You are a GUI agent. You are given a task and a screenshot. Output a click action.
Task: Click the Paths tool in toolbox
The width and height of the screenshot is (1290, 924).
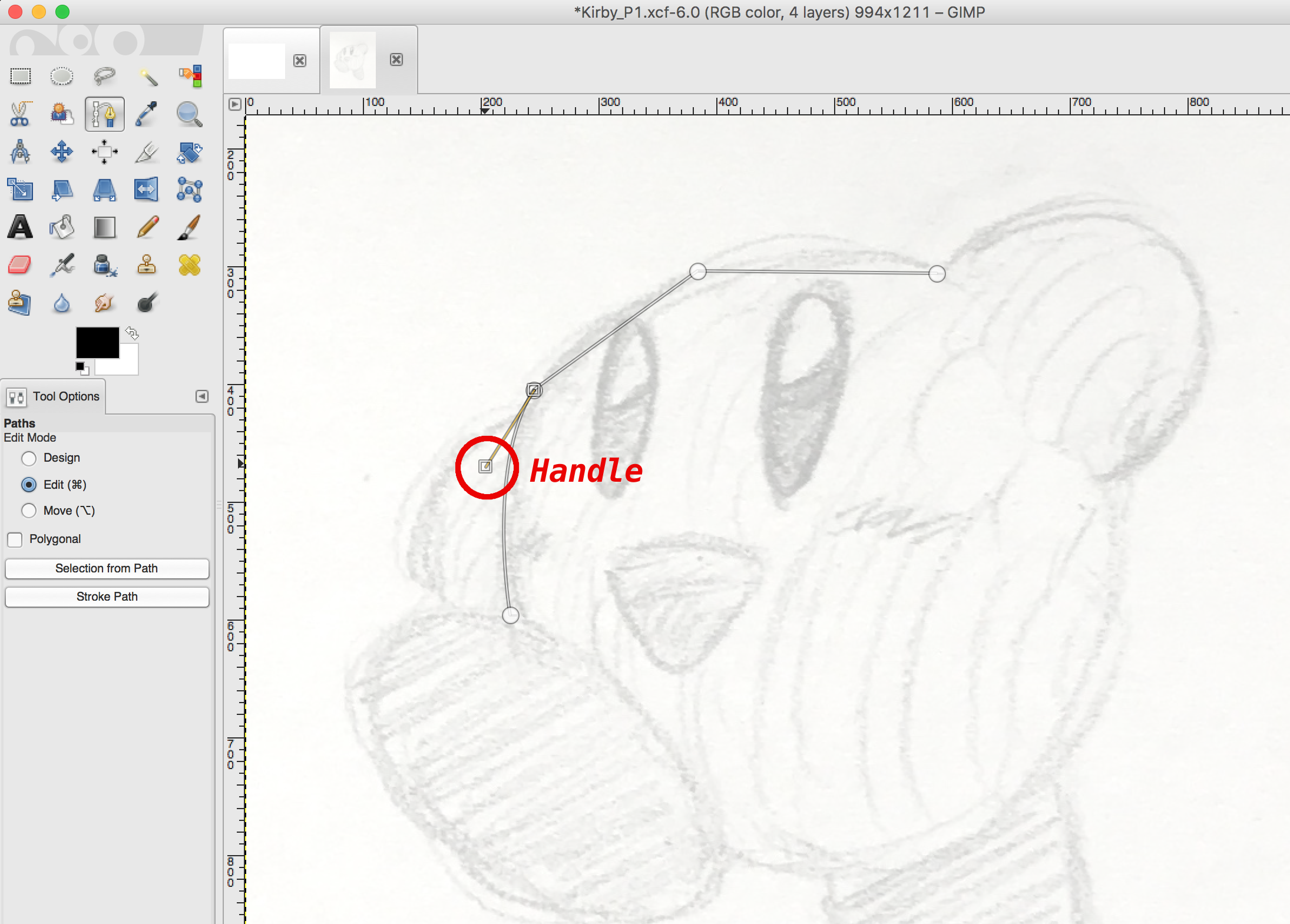(x=104, y=114)
